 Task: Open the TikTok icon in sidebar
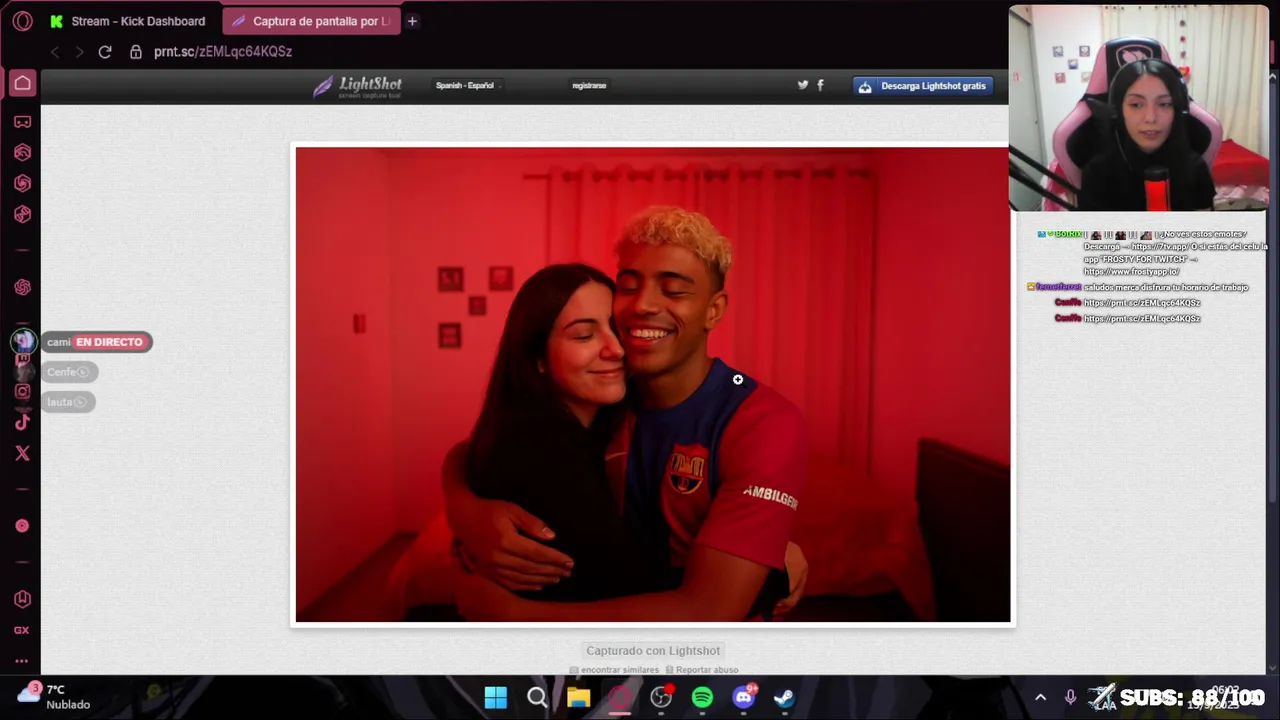pyautogui.click(x=22, y=422)
